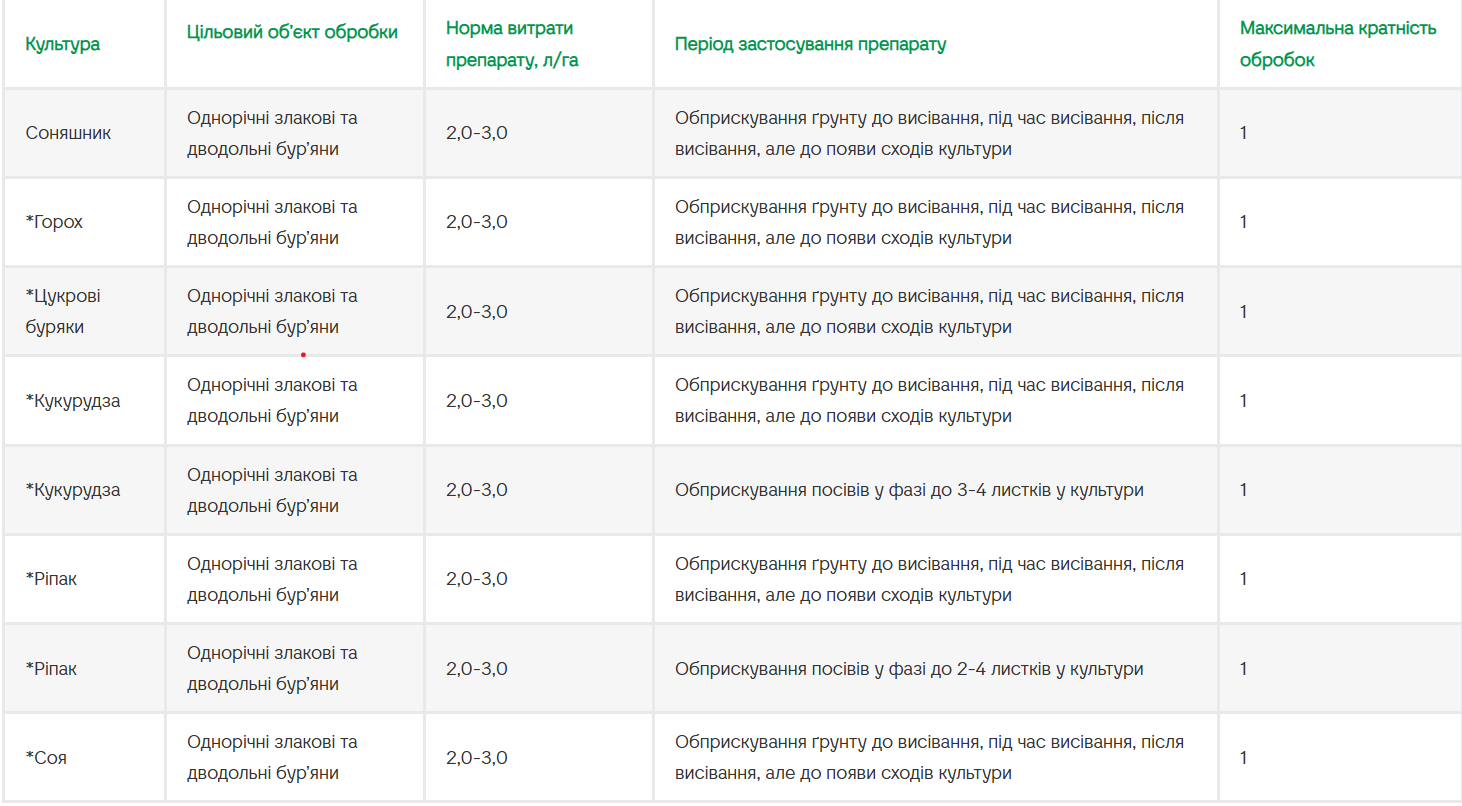This screenshot has width=1462, height=806.
Task: Click 'Максимальна кратність обробок' column header
Action: pos(1338,44)
